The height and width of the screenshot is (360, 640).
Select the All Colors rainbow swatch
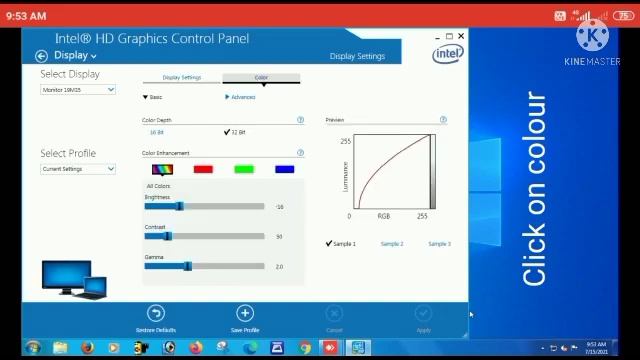tap(162, 169)
